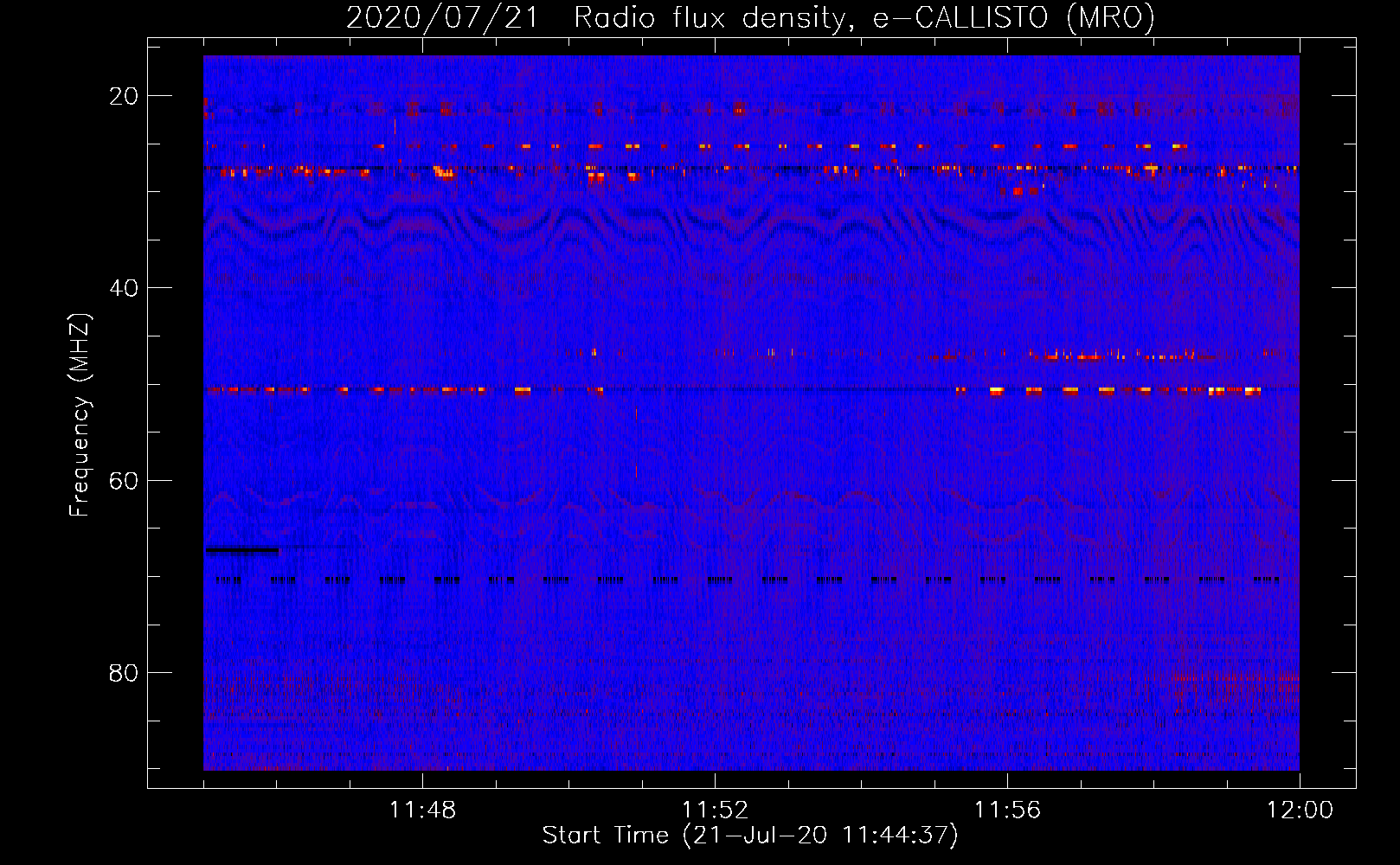Click the plot title '2020/07/21 Radio flux density, e-CALLISTO (MRO)'

(750, 18)
